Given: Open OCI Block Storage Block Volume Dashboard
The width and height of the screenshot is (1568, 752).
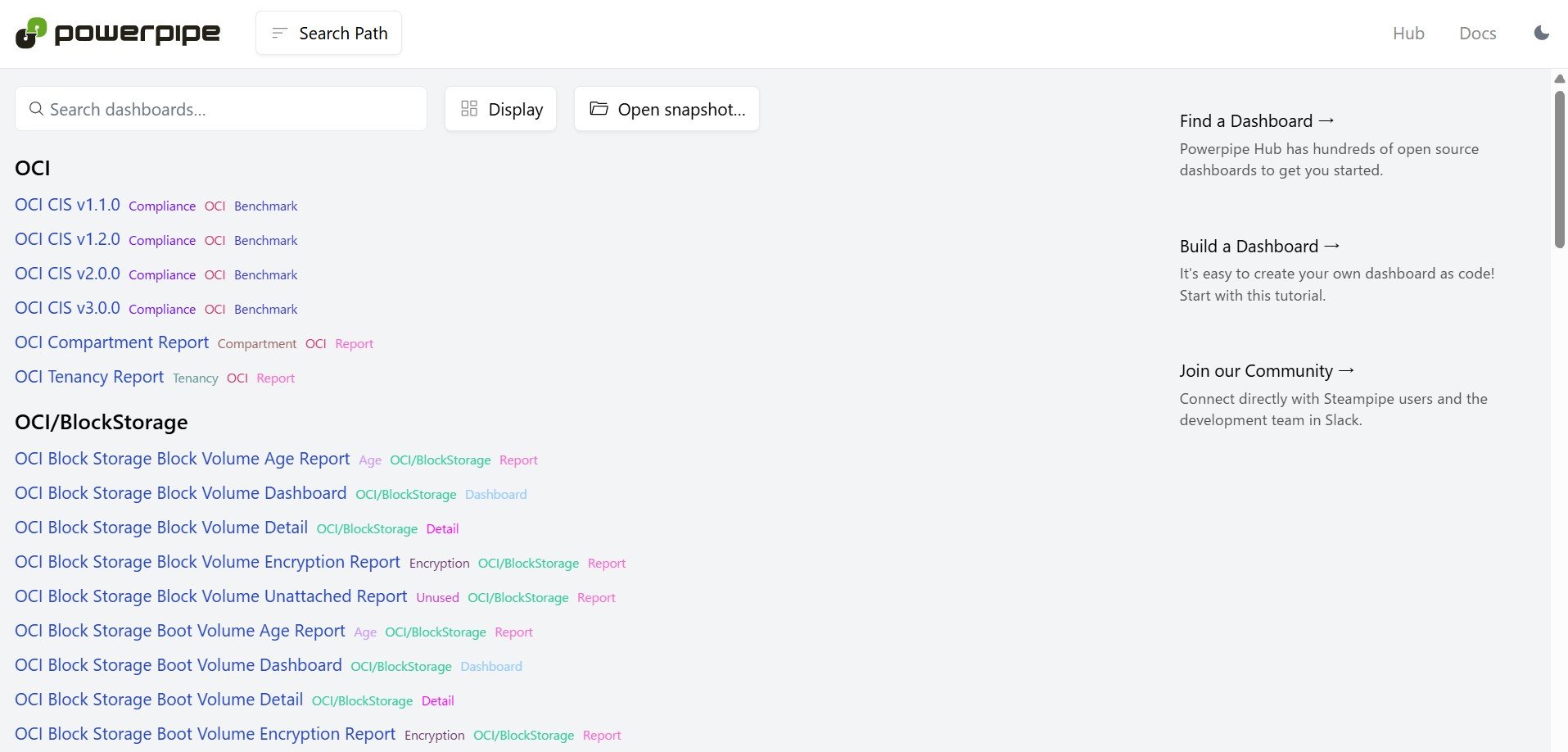Looking at the screenshot, I should pyautogui.click(x=180, y=493).
